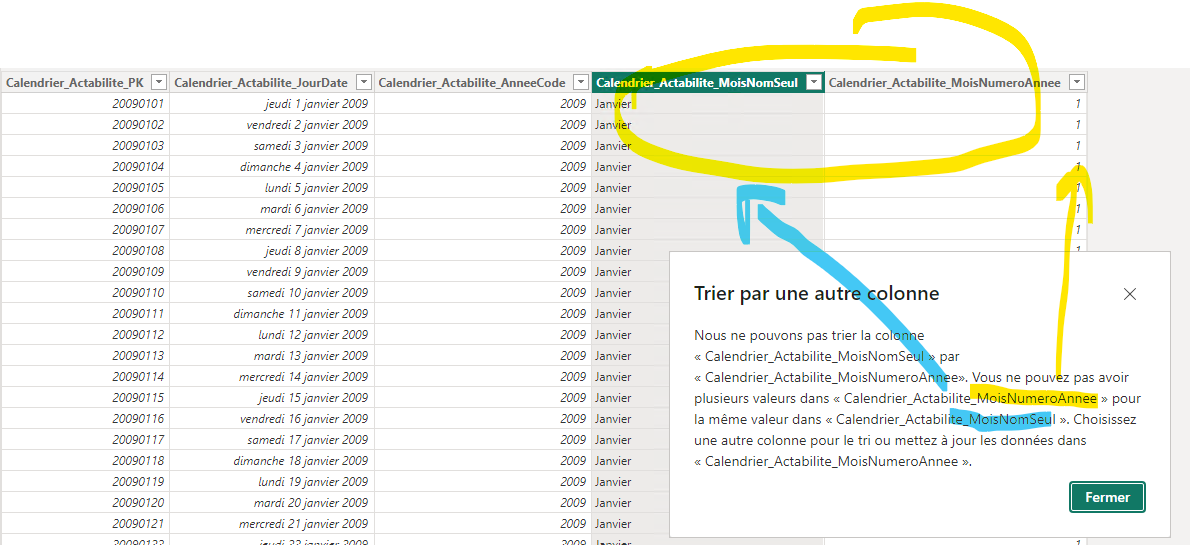Image resolution: width=1190 pixels, height=545 pixels.
Task: Click the date cell dimanche 18 janvier 2009
Action: 272,461
